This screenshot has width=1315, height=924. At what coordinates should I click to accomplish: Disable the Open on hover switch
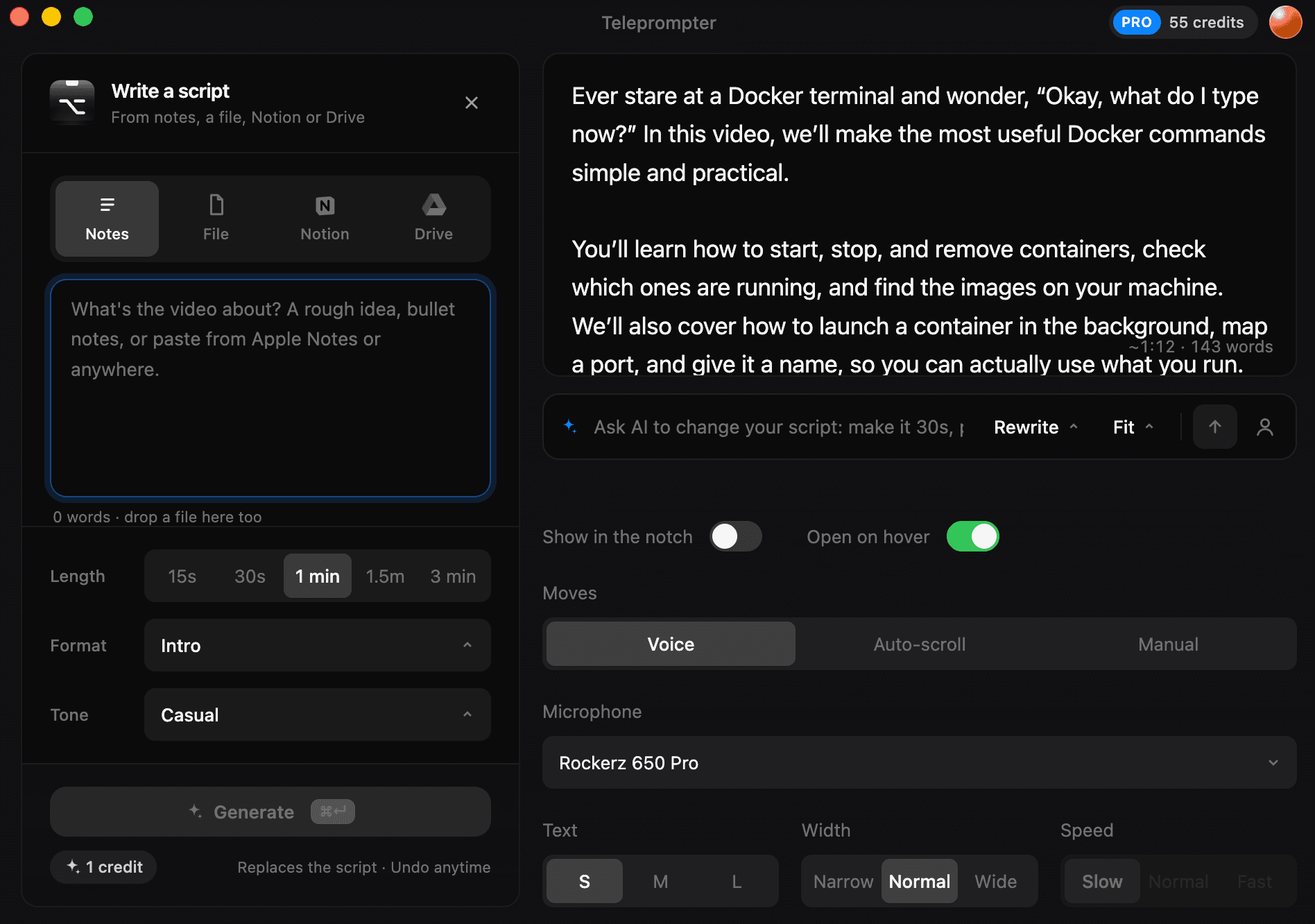click(973, 536)
